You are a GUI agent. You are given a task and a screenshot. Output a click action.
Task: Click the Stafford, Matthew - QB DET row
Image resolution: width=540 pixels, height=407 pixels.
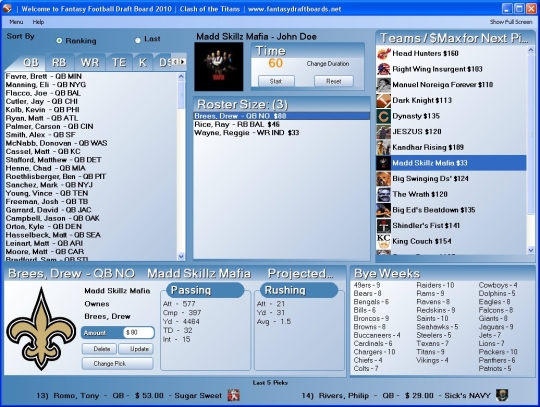(x=91, y=160)
